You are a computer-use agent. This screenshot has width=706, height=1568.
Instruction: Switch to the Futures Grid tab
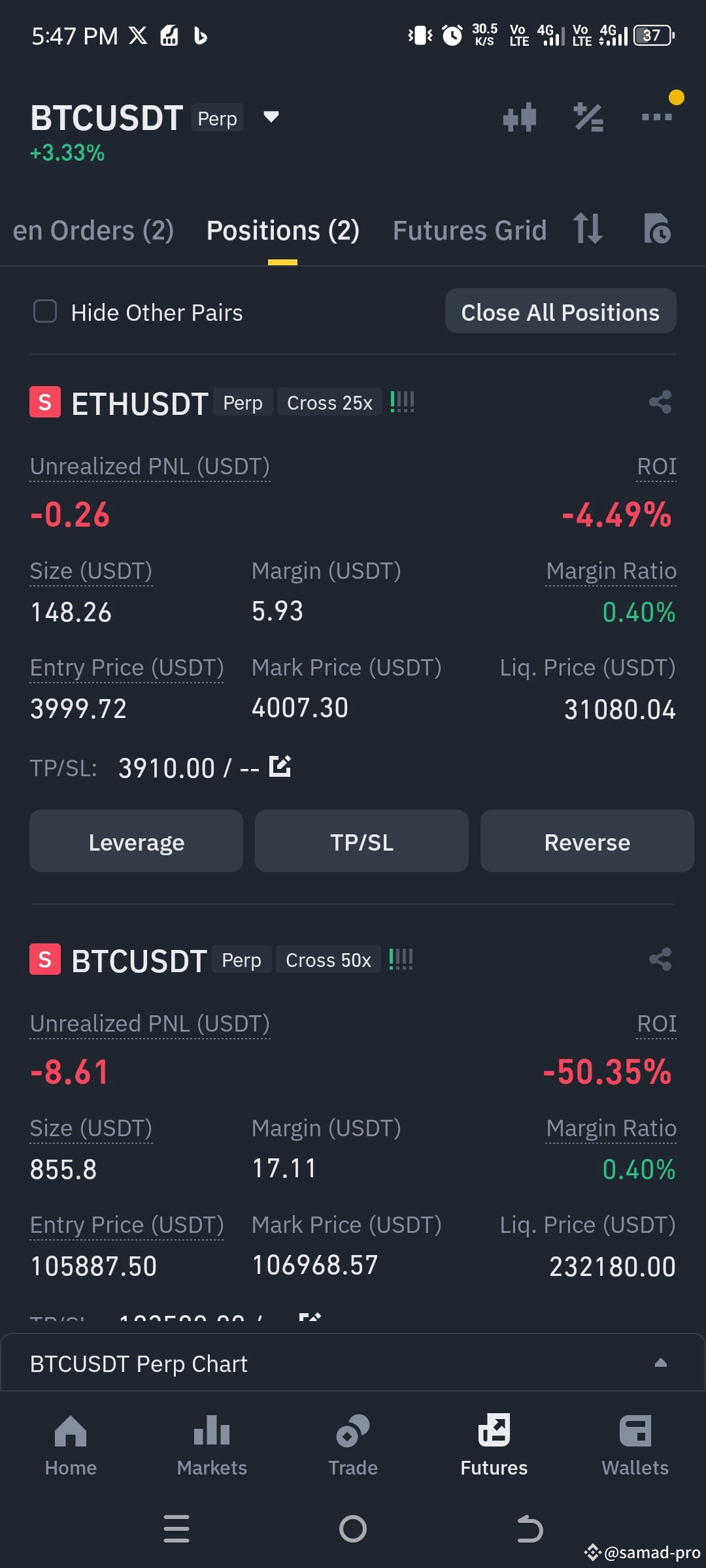coord(469,231)
